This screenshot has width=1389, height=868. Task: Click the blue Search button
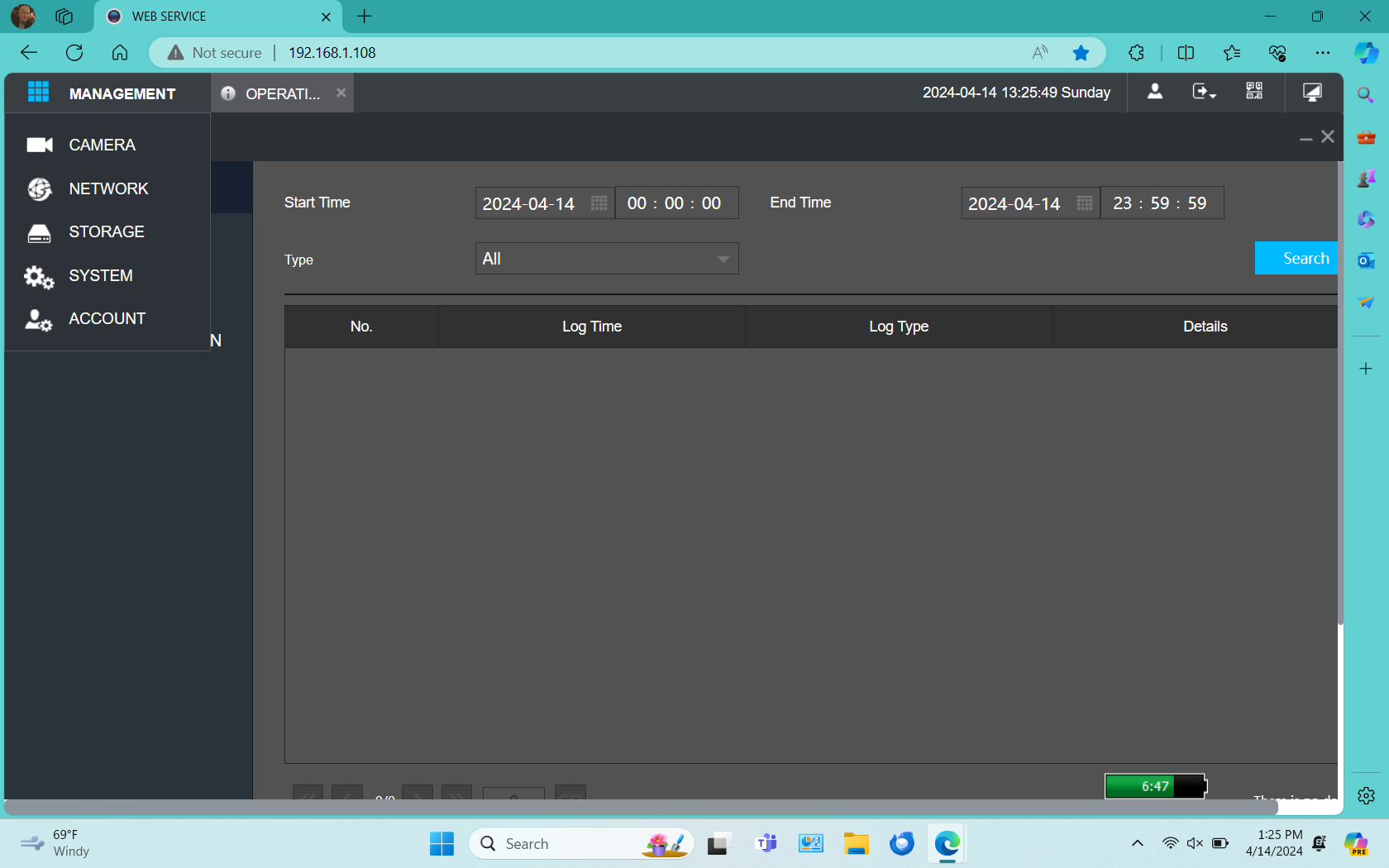coord(1296,258)
